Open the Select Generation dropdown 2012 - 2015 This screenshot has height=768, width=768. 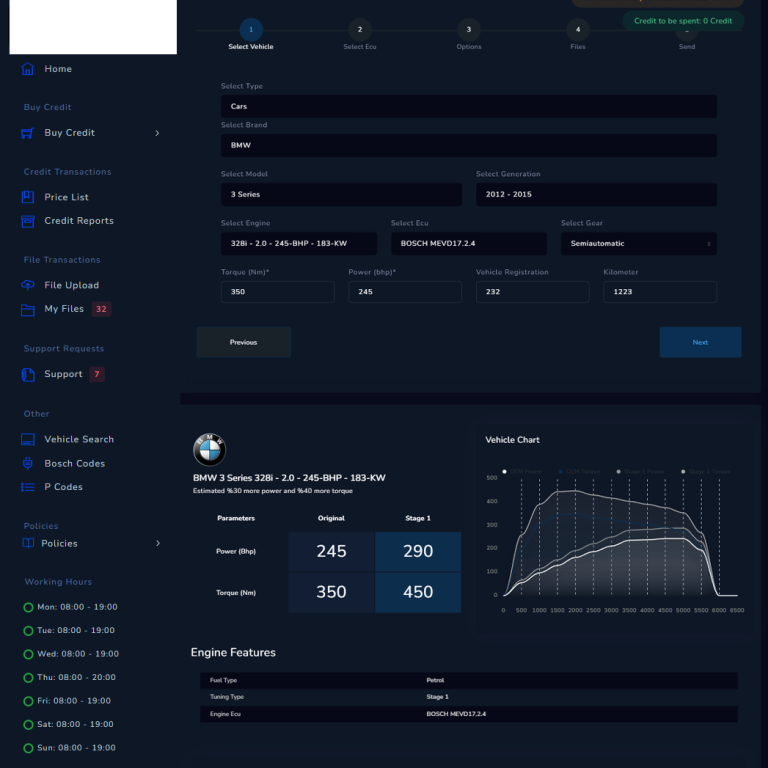(596, 194)
